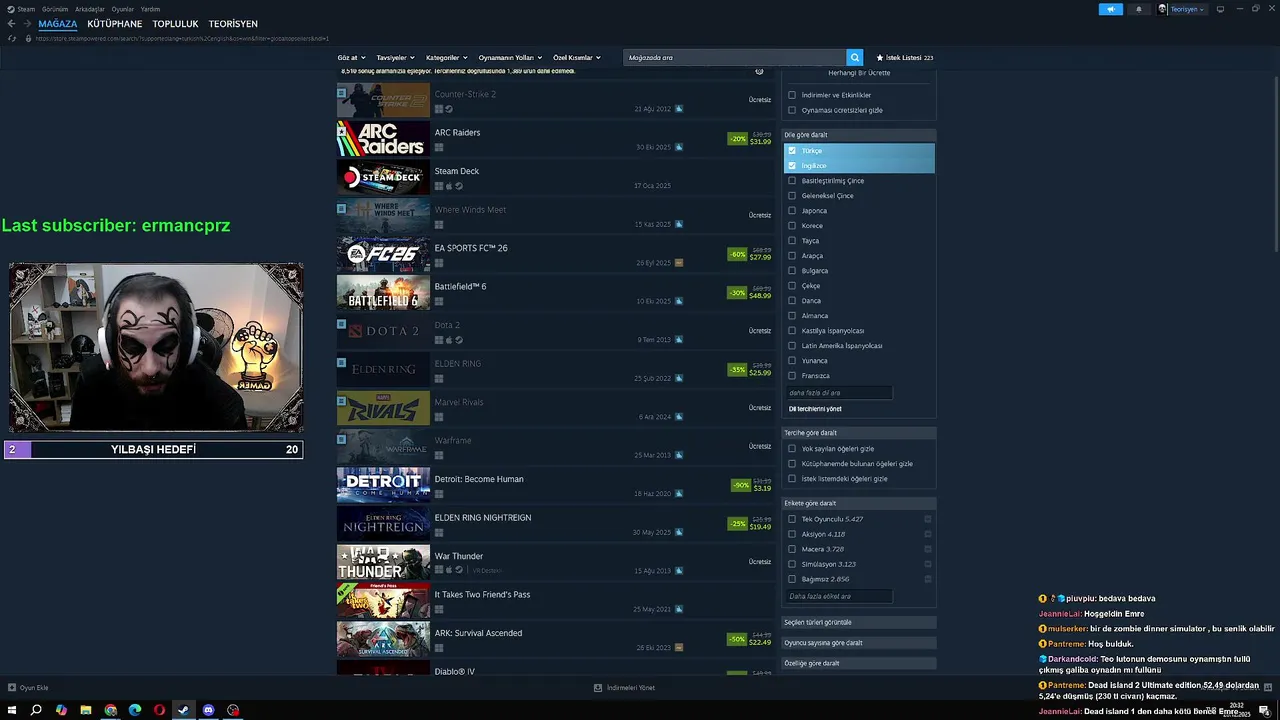Screen dimensions: 1280x720
Task: Open Discord from the taskbar
Action: pyautogui.click(x=208, y=710)
